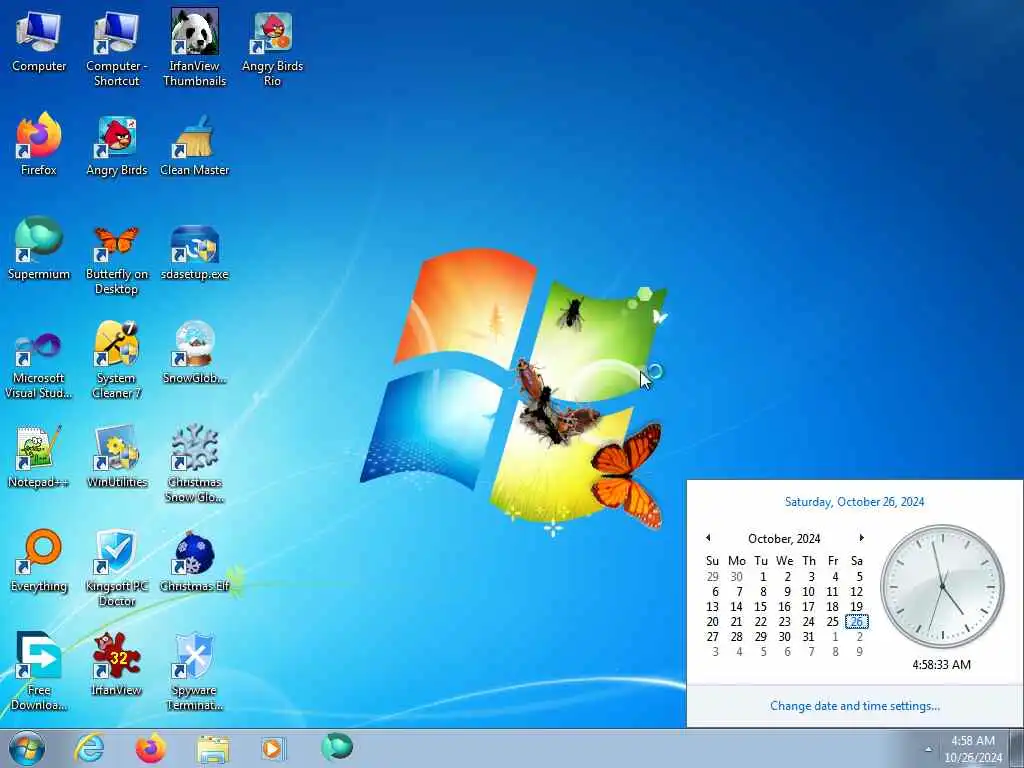1024x768 pixels.
Task: Select highlighted day 26 in calendar
Action: 856,622
